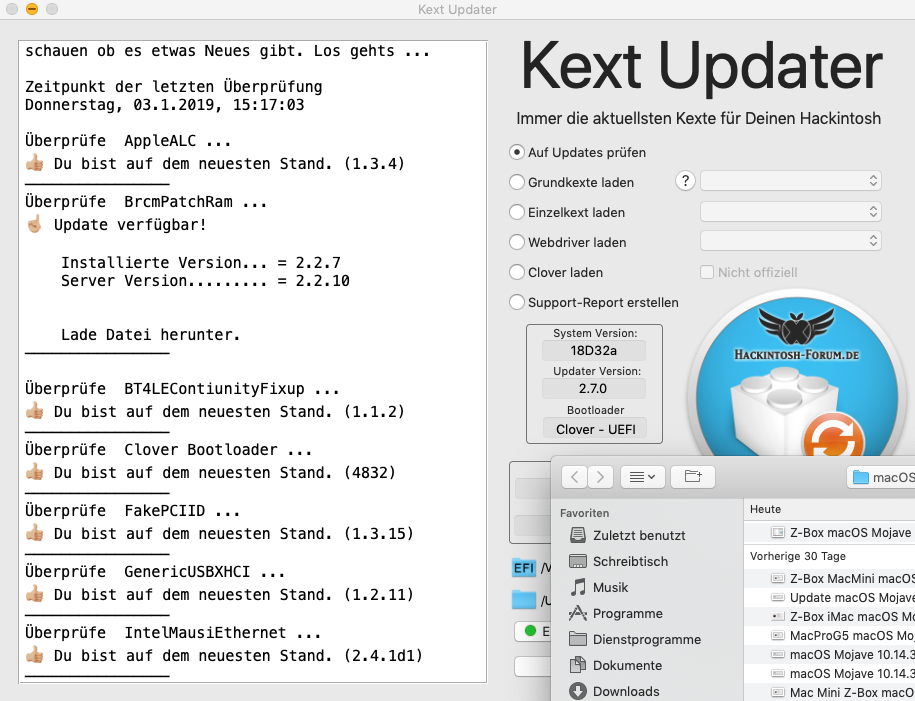Tick the 'Nicht offiziell' checkbox
The height and width of the screenshot is (701, 915).
pos(707,273)
